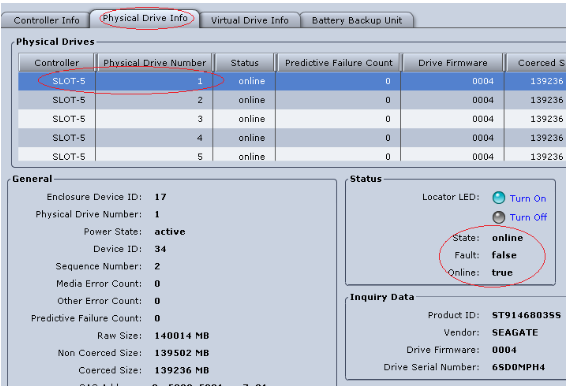Click the Raw Size value 140014 MB

coord(182,336)
